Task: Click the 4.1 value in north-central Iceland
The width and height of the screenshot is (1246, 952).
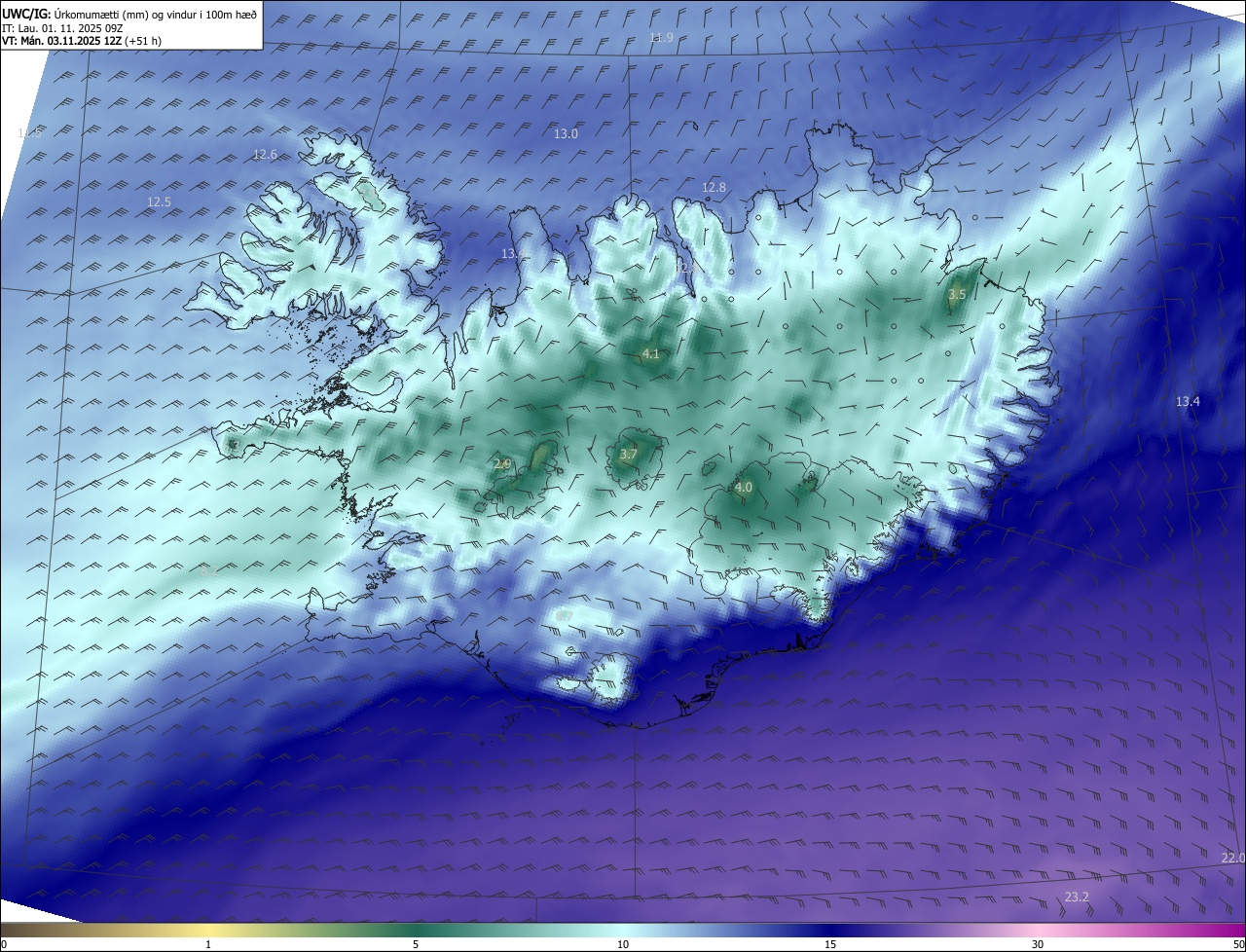Action: [x=650, y=354]
